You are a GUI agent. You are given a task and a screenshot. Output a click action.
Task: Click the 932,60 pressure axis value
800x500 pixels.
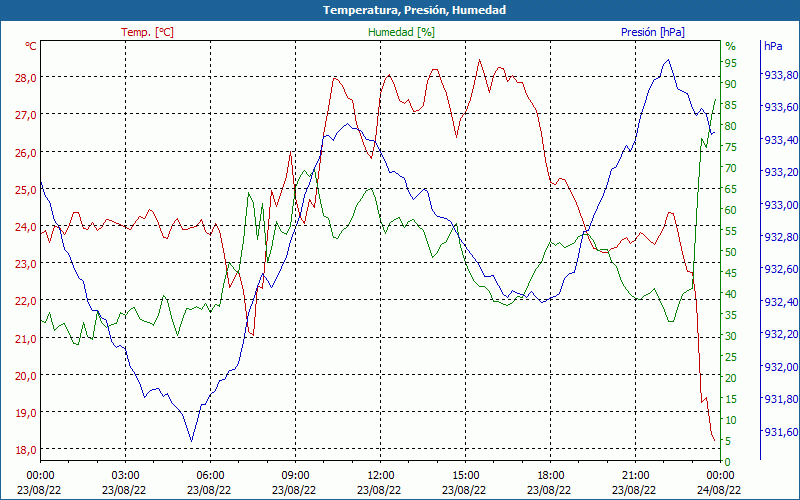tap(781, 269)
